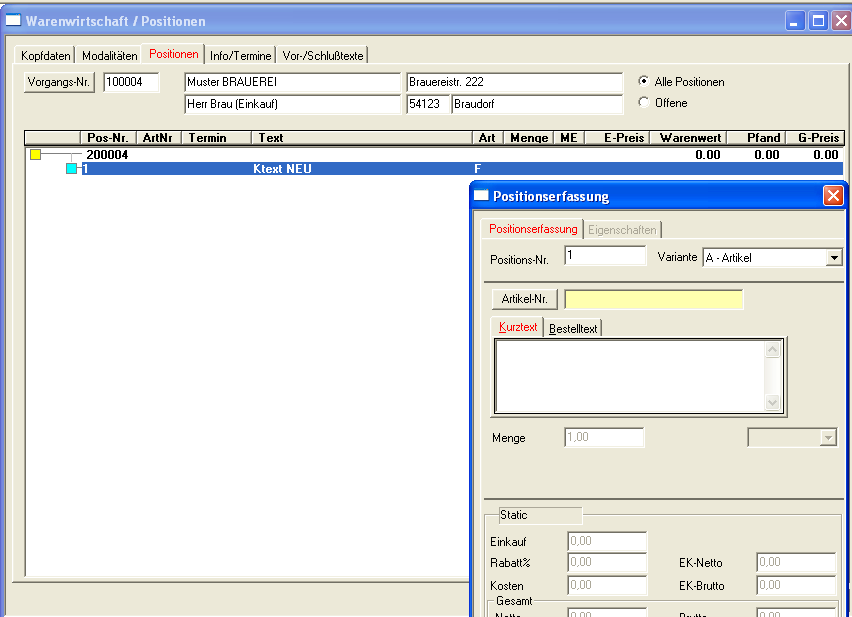Open the Modalitäten tab
Viewport: 852px width, 617px height.
click(x=110, y=56)
